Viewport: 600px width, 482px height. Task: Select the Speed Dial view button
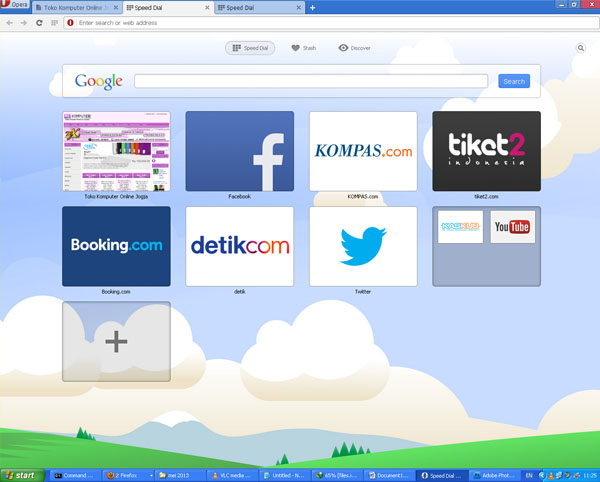click(x=250, y=48)
